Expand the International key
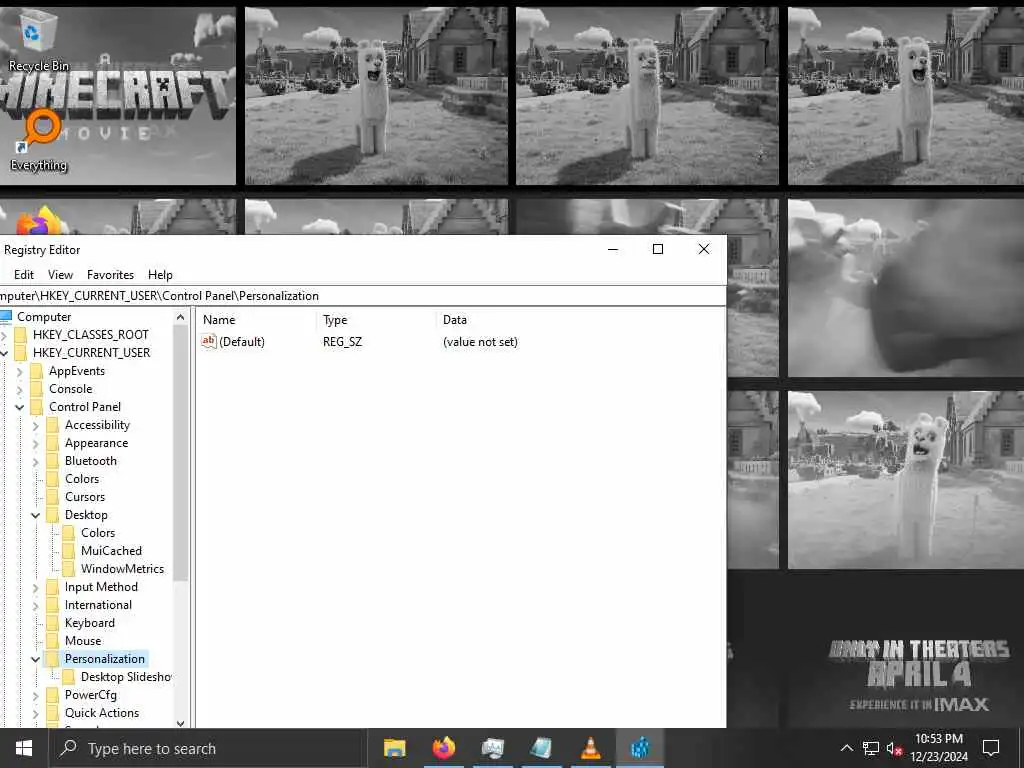This screenshot has width=1024, height=768. 36,605
